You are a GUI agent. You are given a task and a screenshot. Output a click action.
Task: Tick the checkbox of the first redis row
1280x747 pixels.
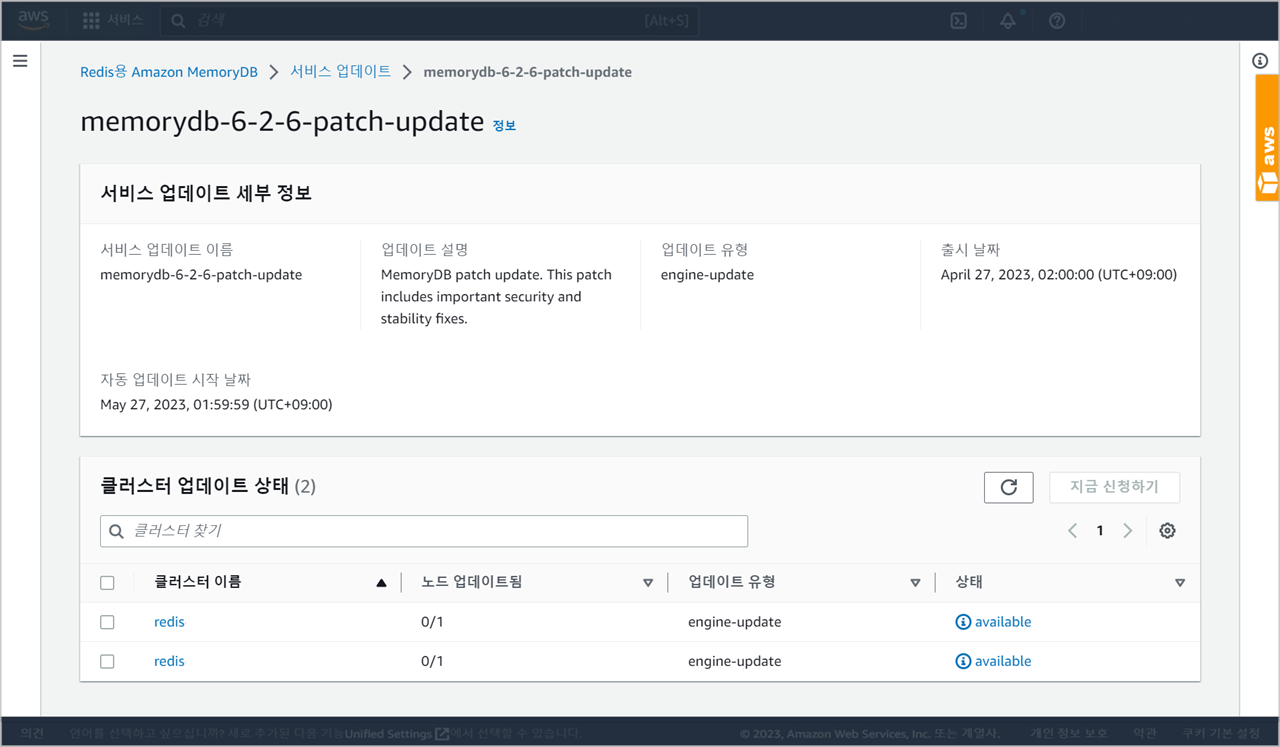(x=107, y=622)
